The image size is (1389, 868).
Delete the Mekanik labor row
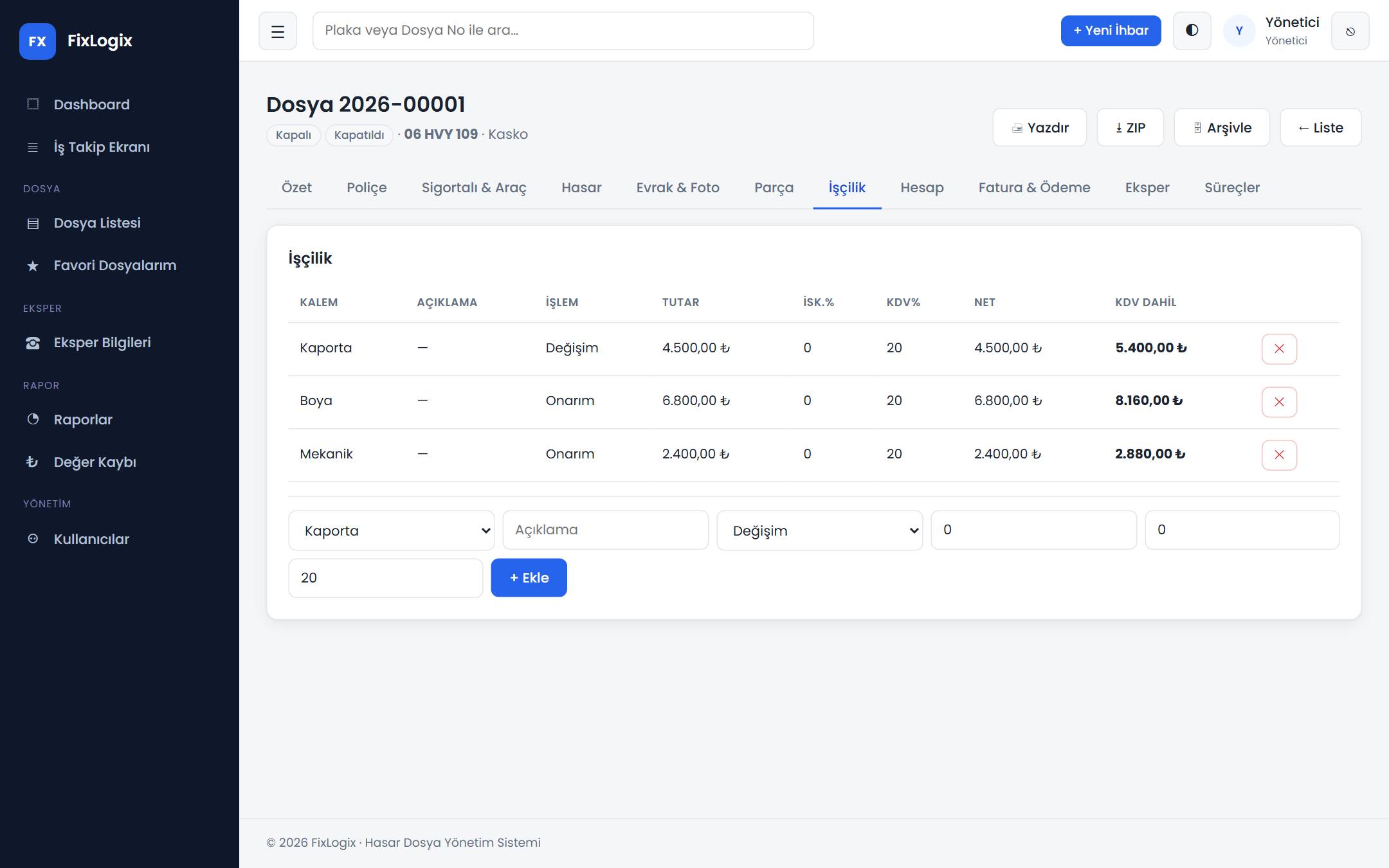(1279, 455)
